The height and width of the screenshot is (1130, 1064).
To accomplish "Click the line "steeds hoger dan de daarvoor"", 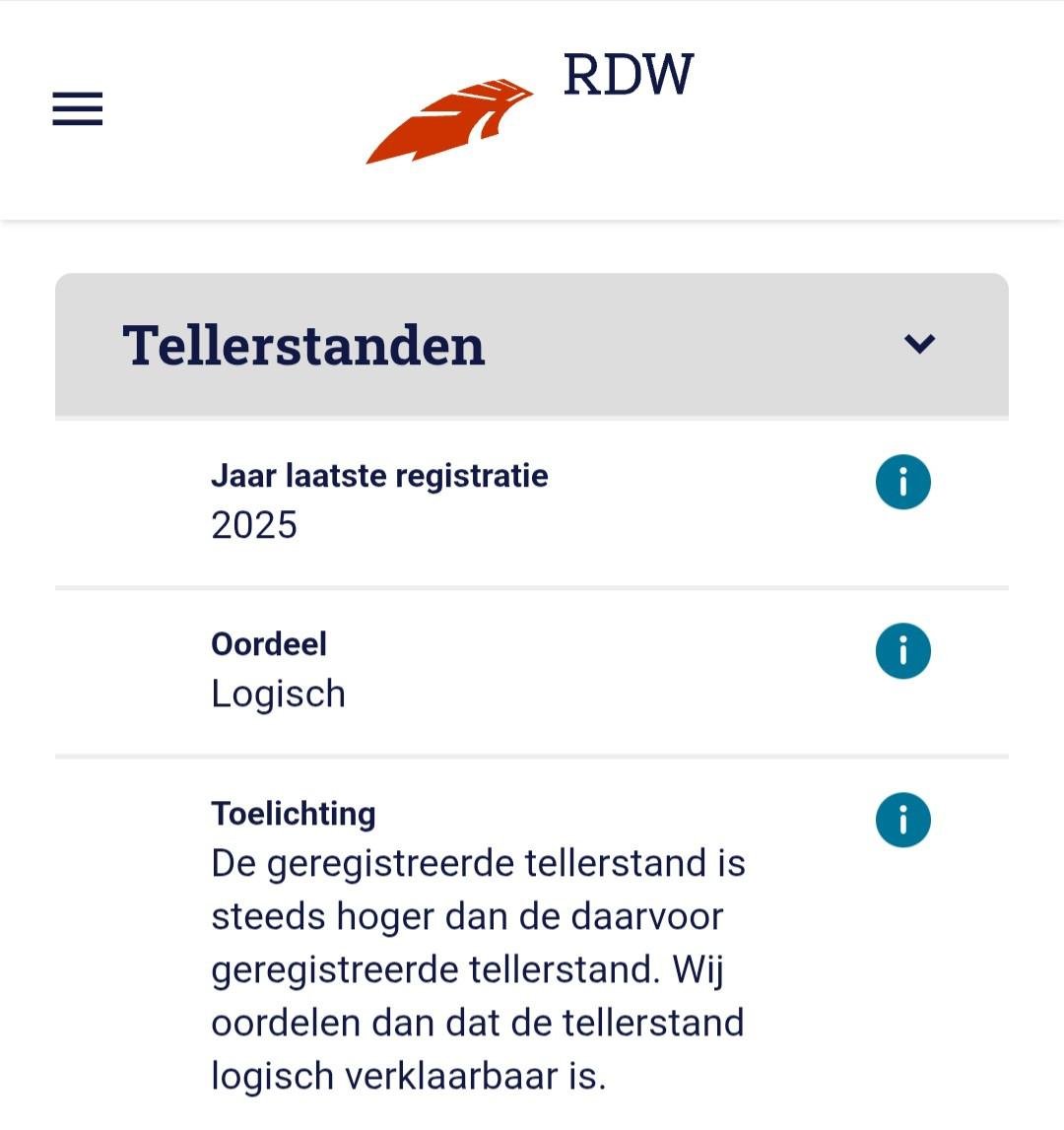I will point(467,917).
